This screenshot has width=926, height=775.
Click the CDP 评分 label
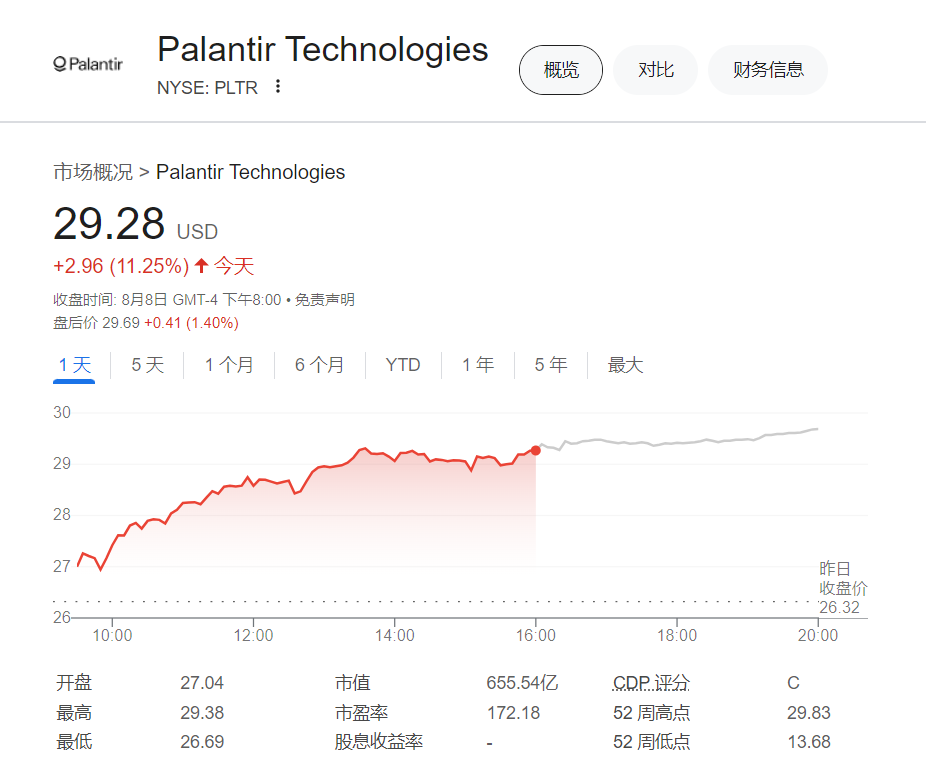point(651,683)
